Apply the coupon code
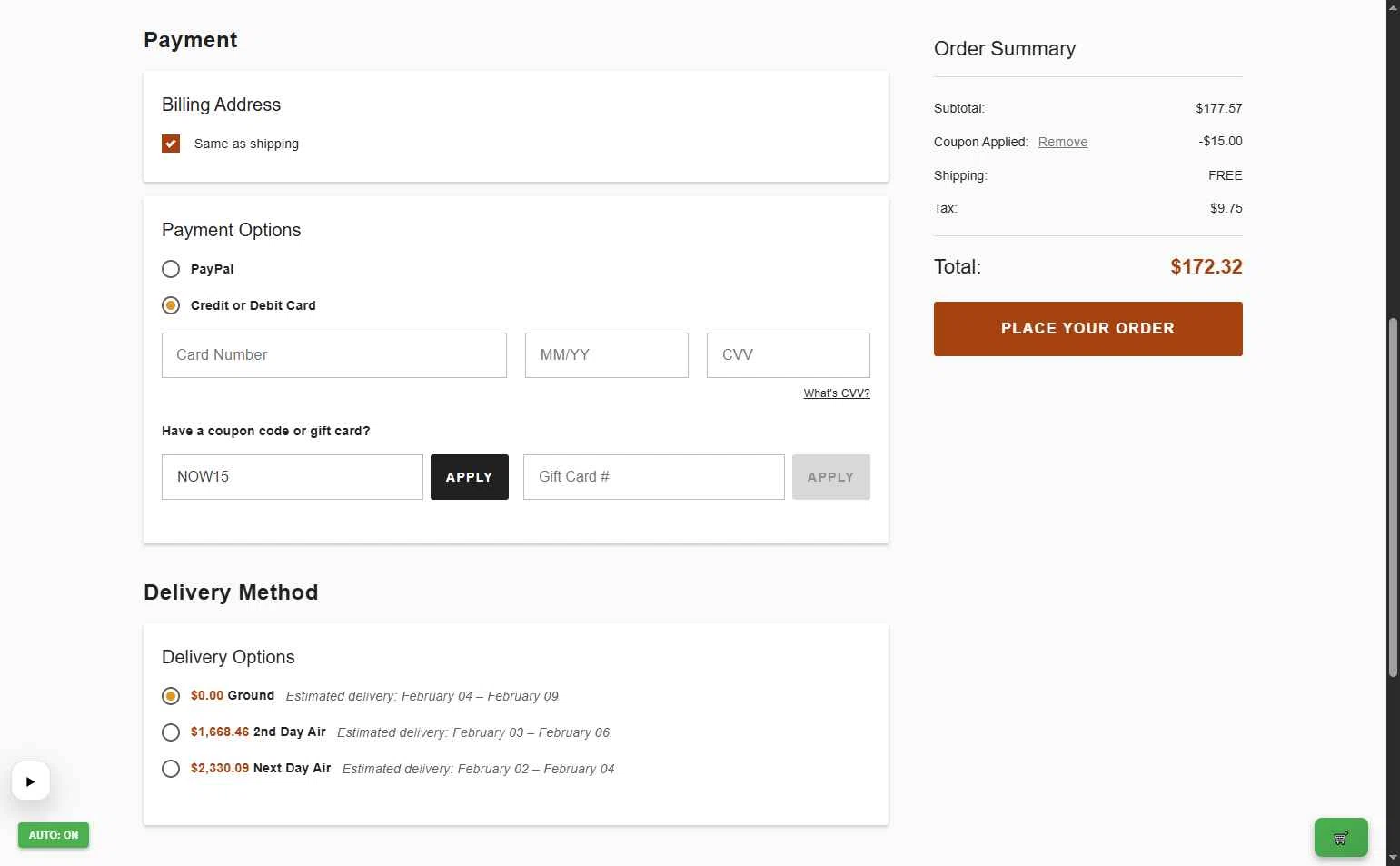This screenshot has width=1400, height=866. [470, 477]
